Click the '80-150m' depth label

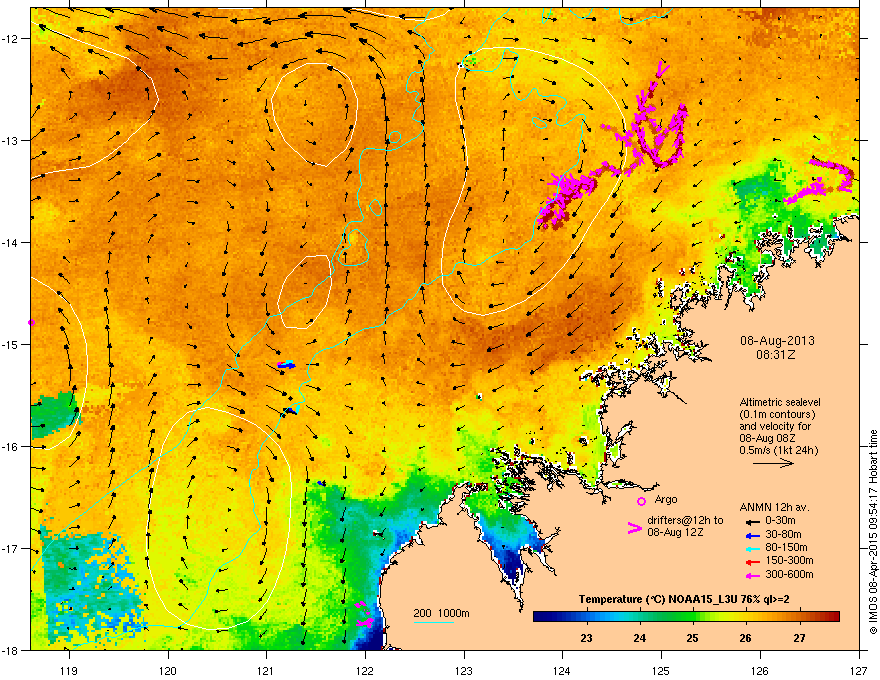786,548
